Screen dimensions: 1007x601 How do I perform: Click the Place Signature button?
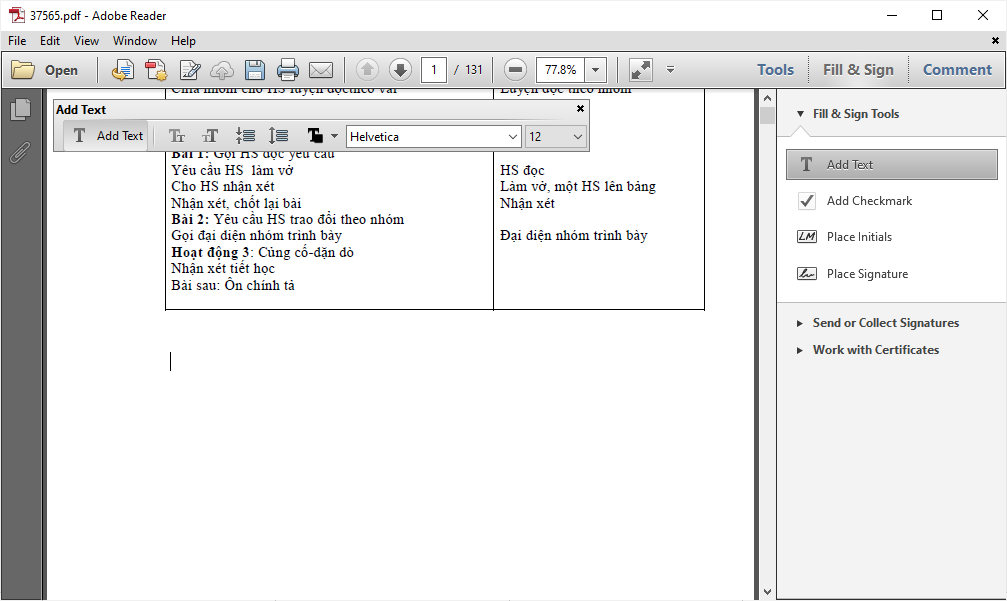point(866,274)
